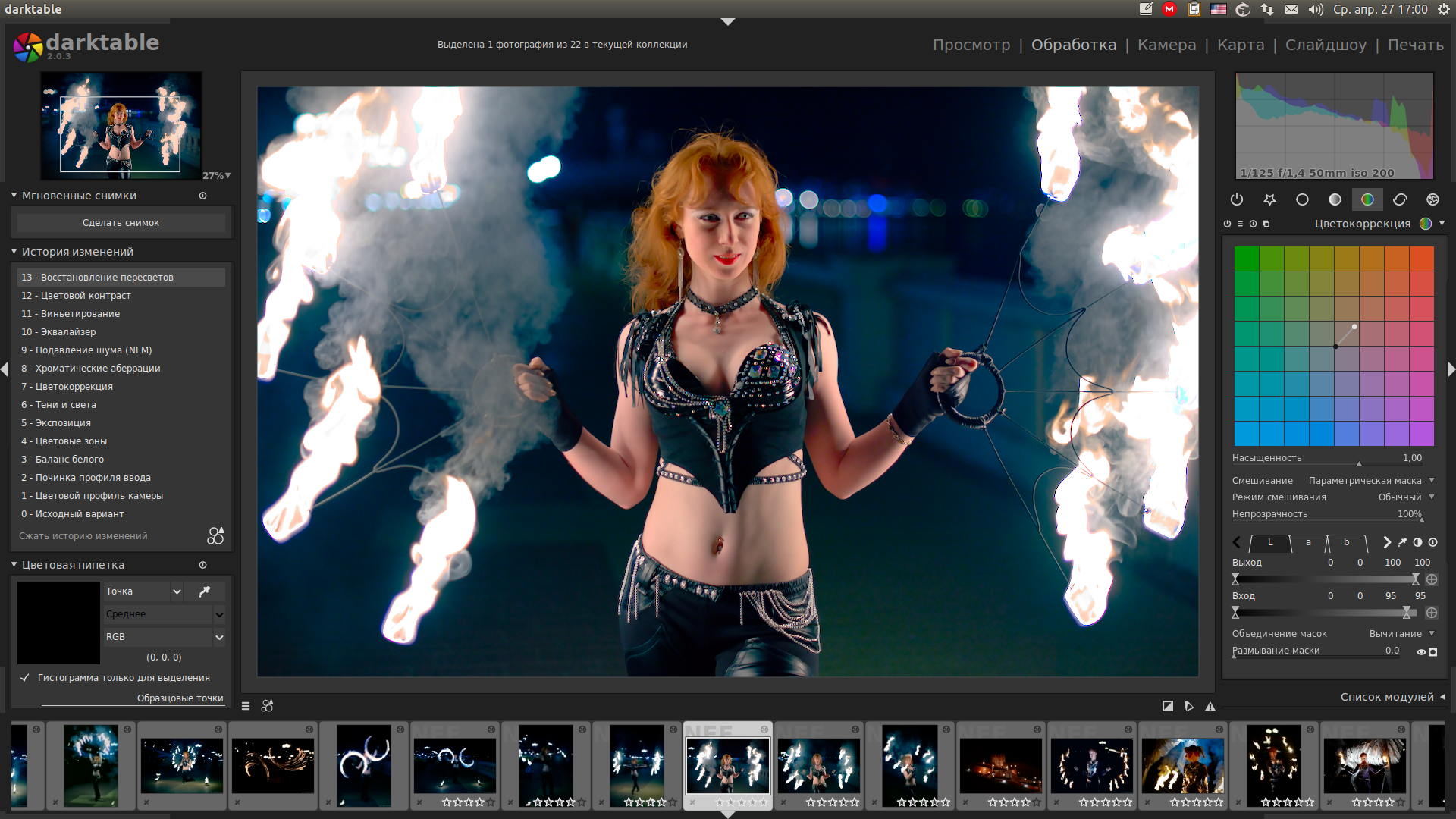Reset the Мгновенные снимки panel icon
This screenshot has height=819, width=1456.
coord(202,196)
